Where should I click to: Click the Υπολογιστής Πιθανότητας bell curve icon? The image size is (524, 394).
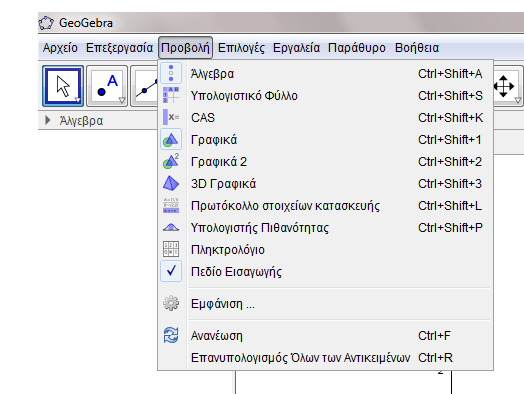pyautogui.click(x=171, y=228)
